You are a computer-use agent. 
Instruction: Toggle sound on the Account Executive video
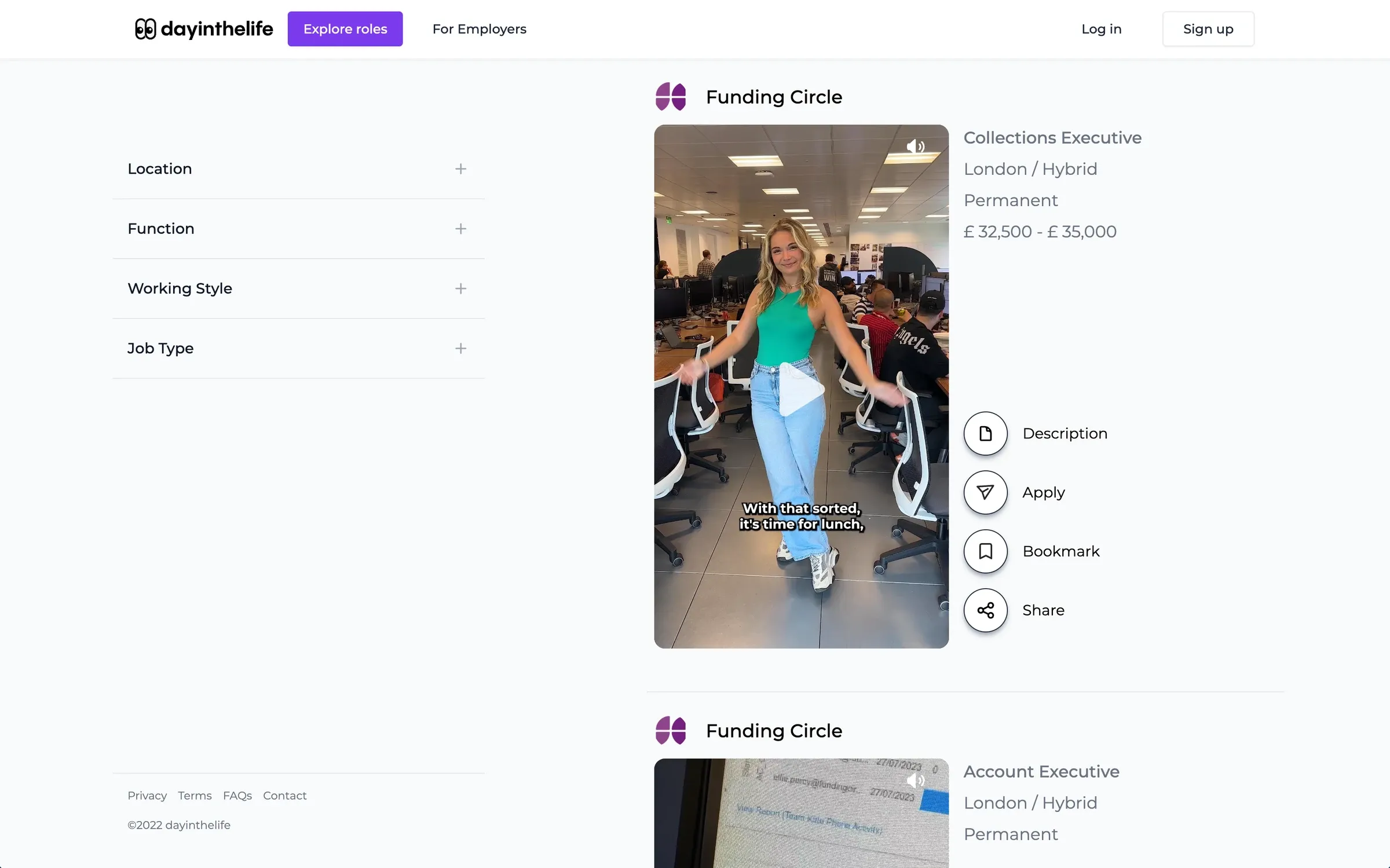pos(915,781)
